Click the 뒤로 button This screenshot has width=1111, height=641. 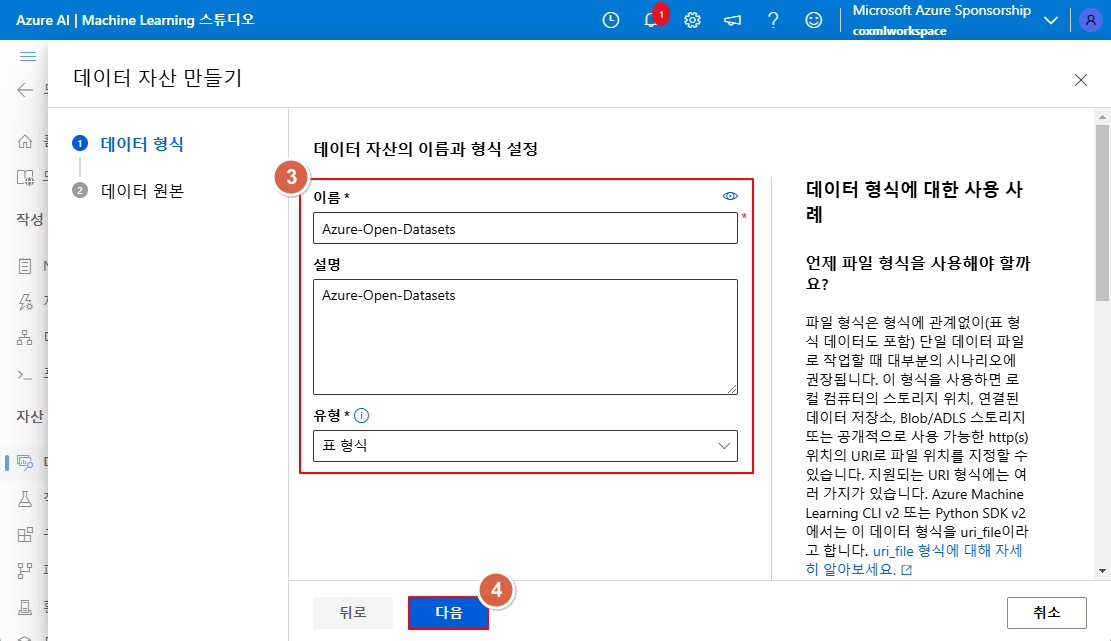(353, 613)
